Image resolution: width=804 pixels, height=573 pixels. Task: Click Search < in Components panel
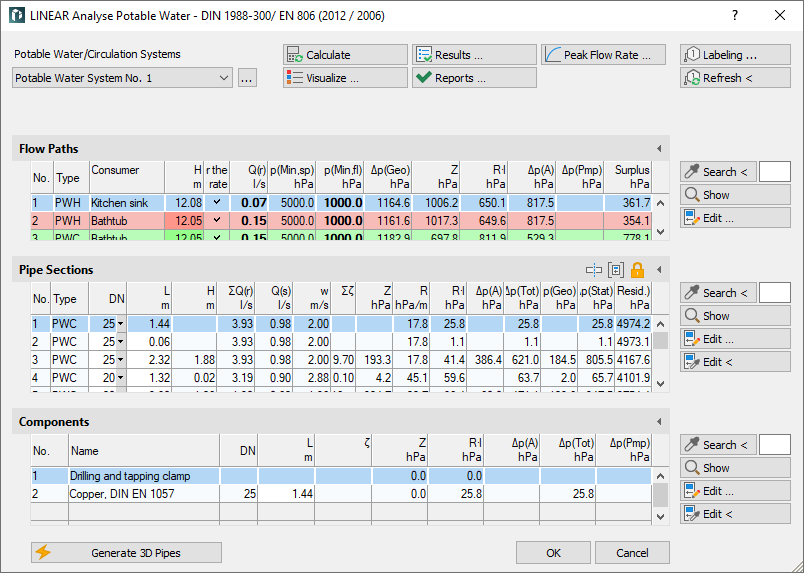point(718,445)
